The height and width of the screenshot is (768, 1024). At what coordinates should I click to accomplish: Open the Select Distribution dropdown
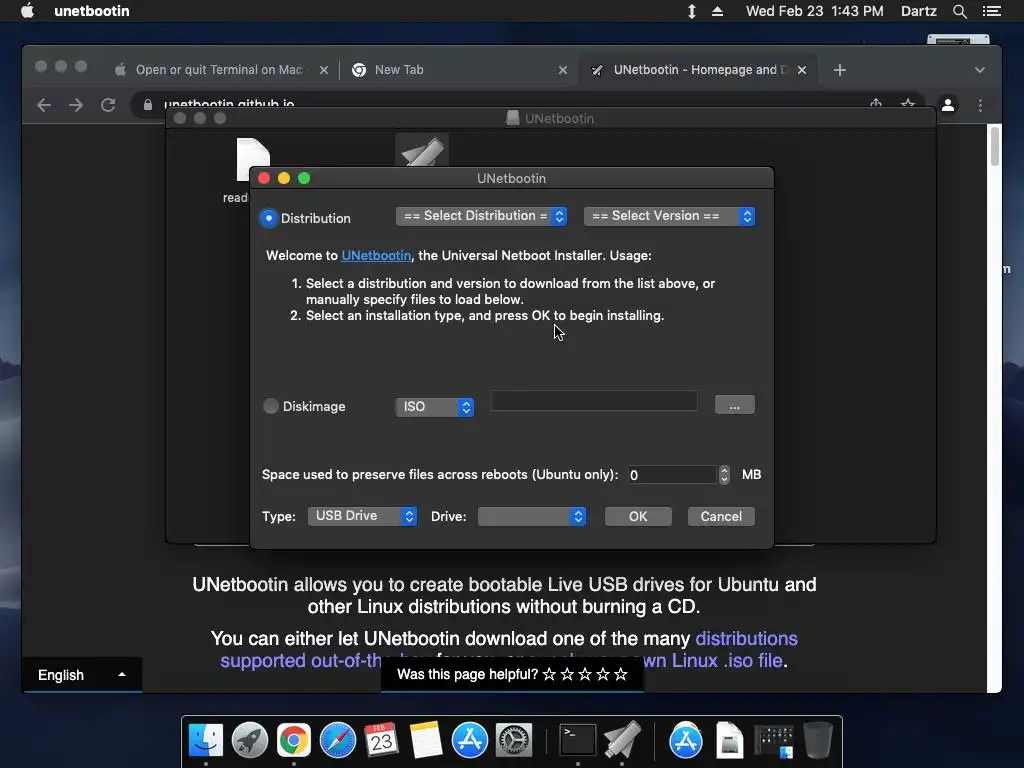(x=481, y=216)
